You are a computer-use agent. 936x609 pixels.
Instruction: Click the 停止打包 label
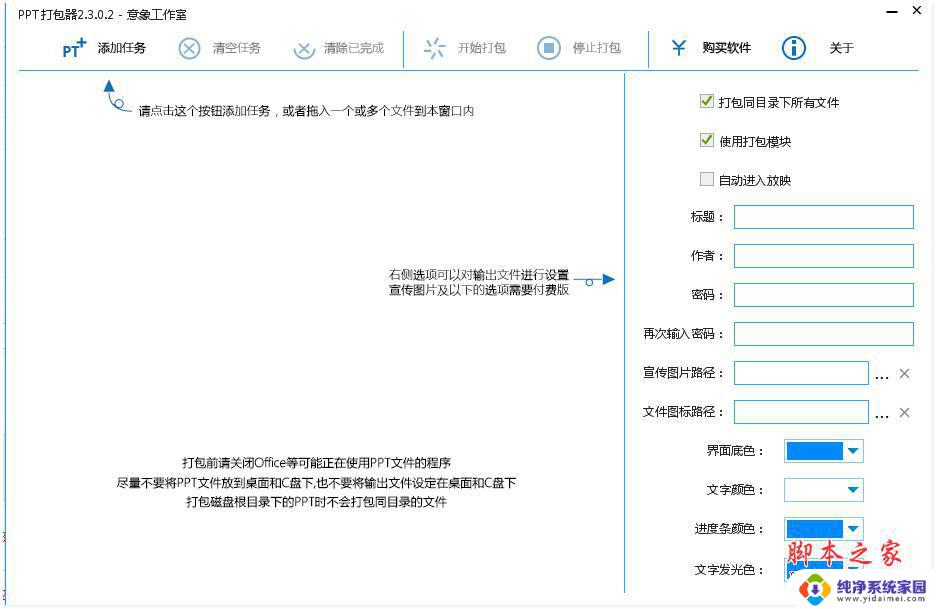tap(597, 48)
